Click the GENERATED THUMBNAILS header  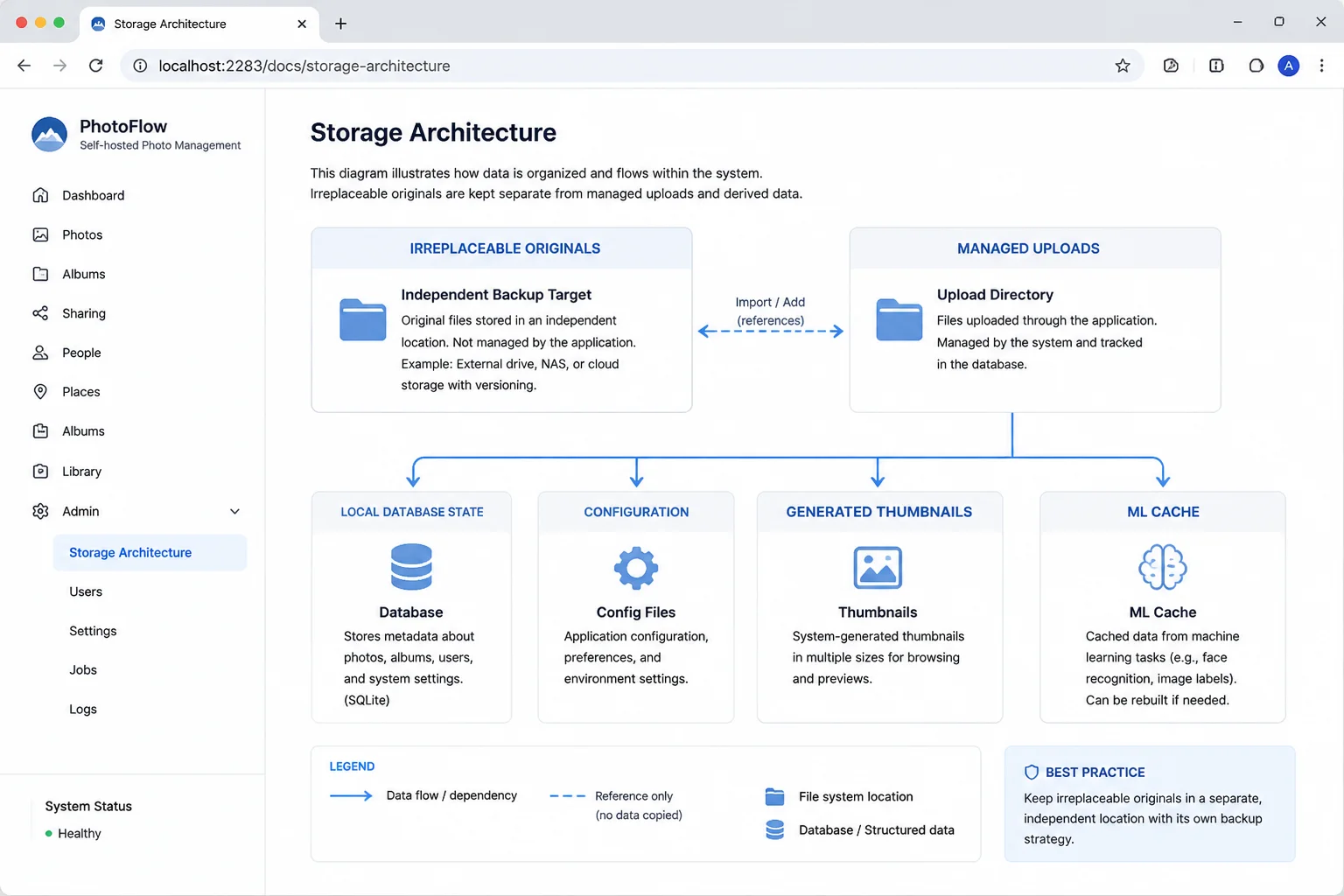click(879, 512)
